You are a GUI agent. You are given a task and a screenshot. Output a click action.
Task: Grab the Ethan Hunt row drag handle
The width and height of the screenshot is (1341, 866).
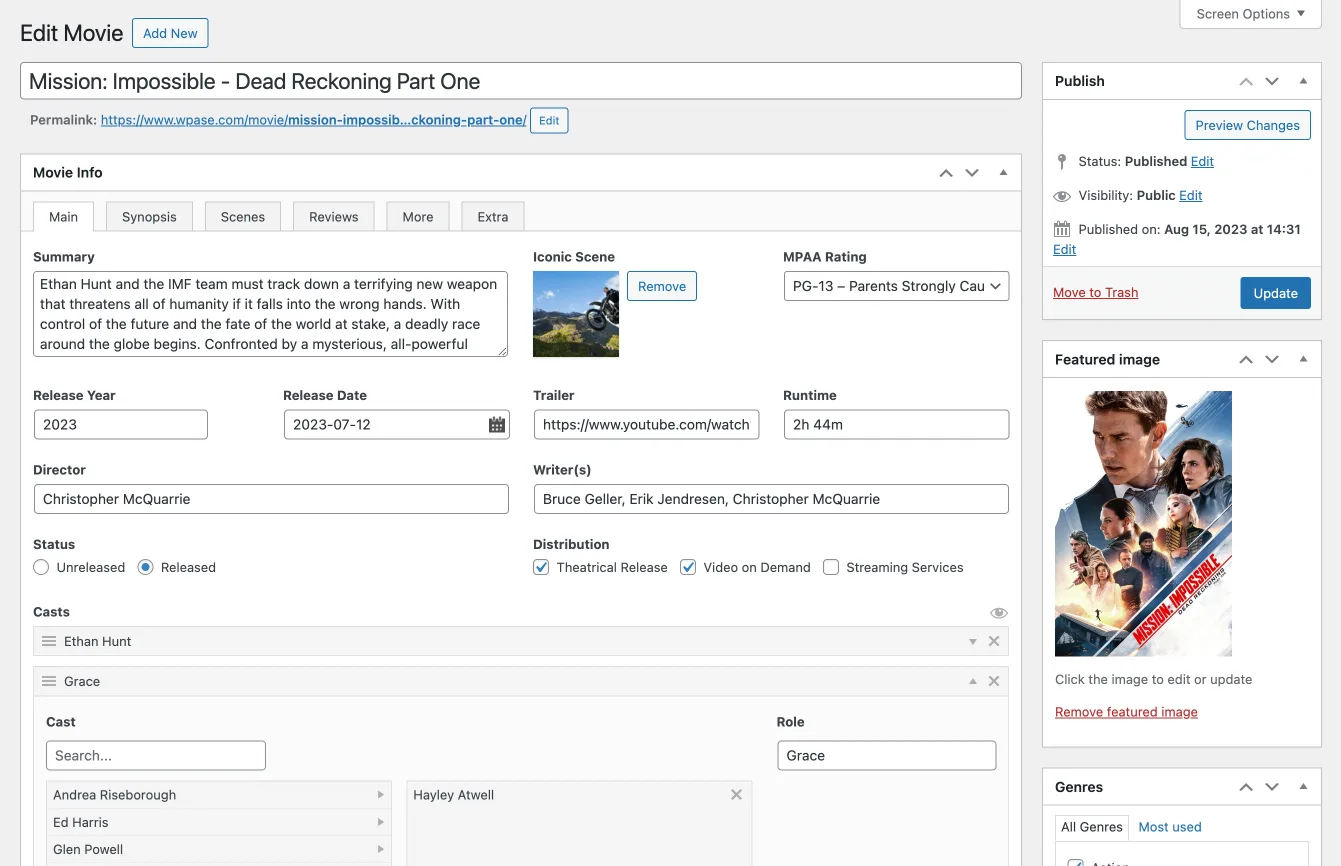pos(48,641)
